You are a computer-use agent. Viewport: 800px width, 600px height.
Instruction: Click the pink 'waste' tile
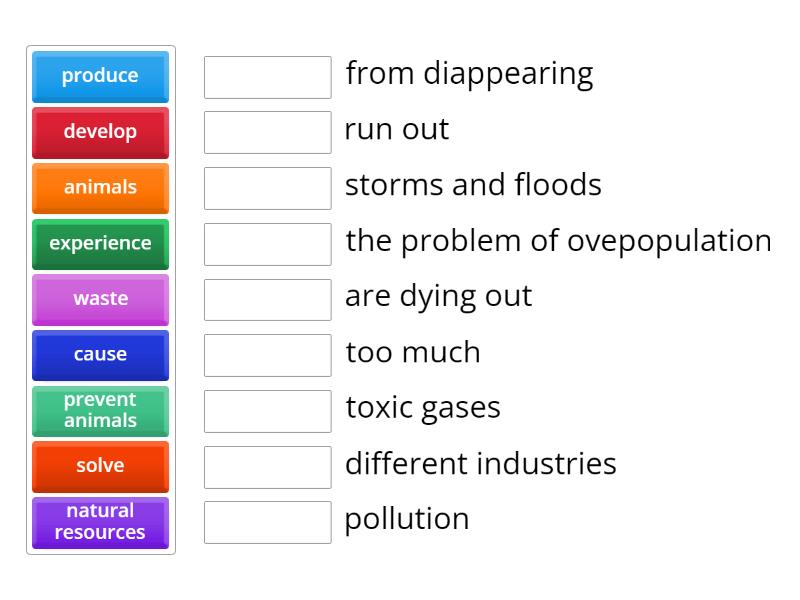click(x=100, y=299)
